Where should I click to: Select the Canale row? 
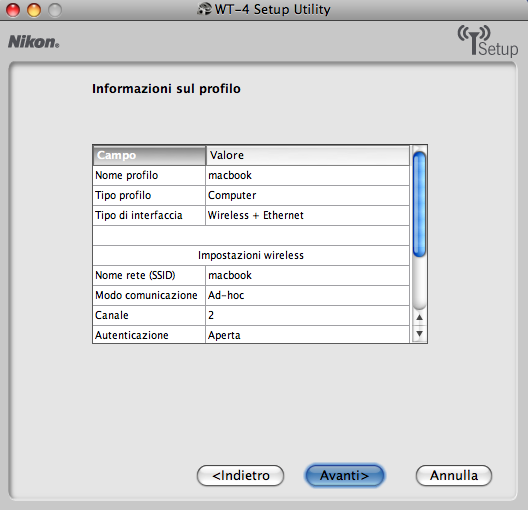tap(251, 315)
